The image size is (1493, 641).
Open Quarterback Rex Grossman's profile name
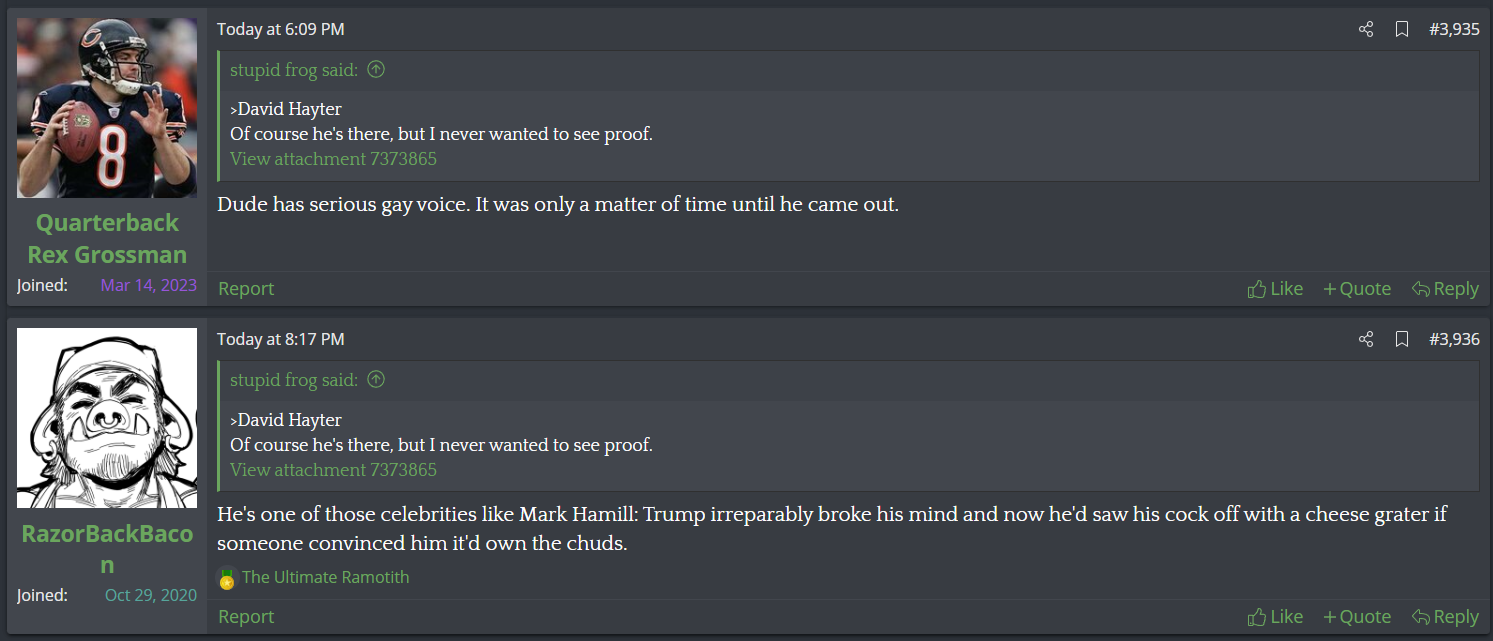pyautogui.click(x=107, y=238)
